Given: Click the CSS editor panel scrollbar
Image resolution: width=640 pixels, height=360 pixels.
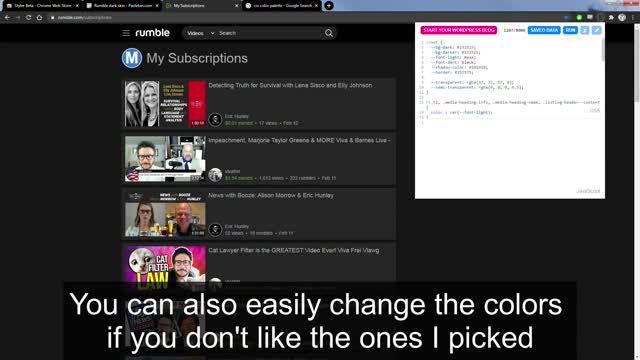Looking at the screenshot, I should click(x=602, y=50).
